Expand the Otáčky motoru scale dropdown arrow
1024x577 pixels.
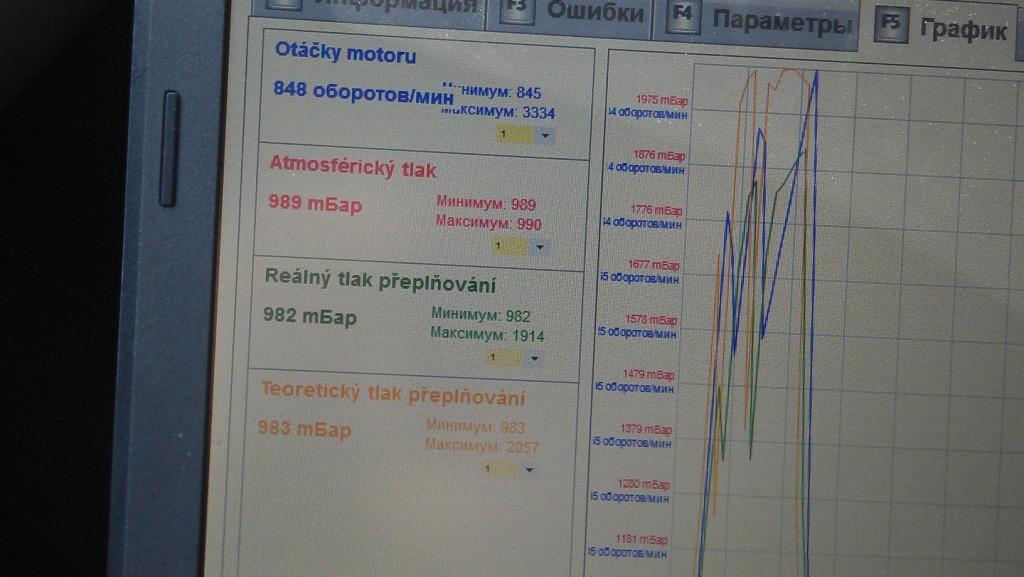click(x=545, y=134)
